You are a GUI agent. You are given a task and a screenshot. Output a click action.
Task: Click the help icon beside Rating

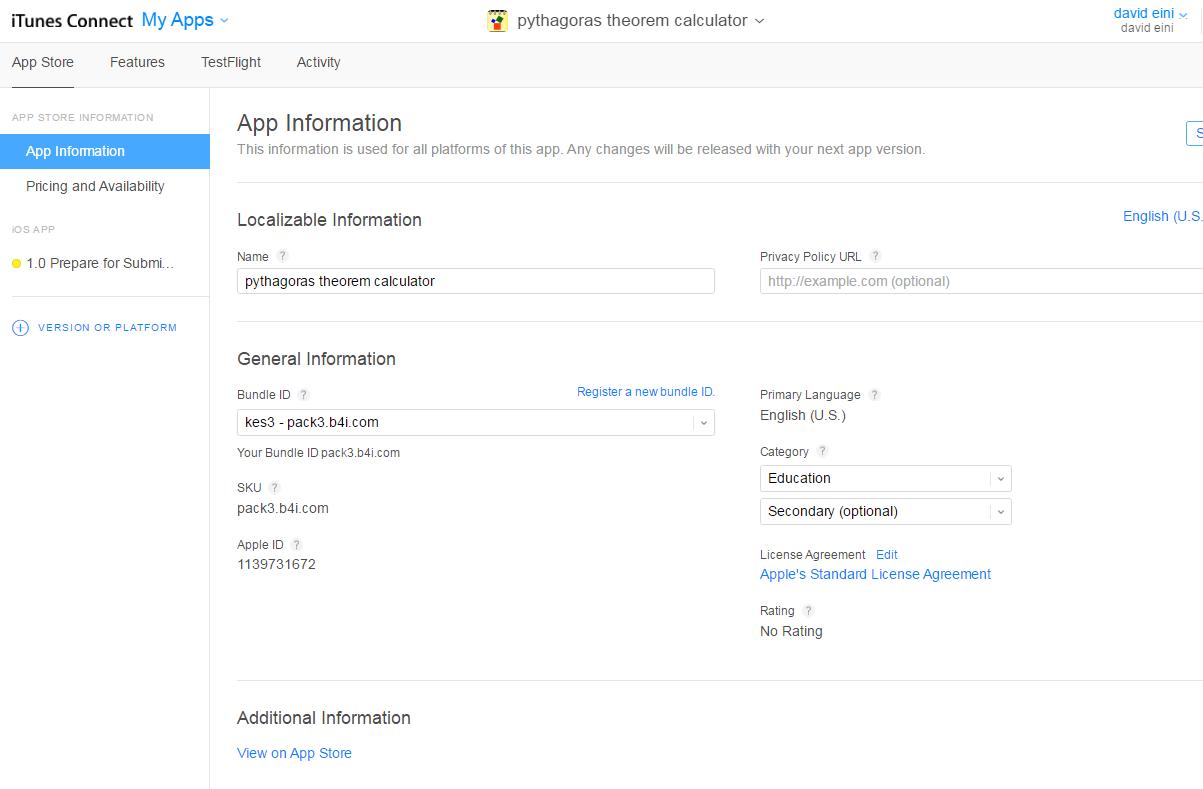click(x=808, y=611)
